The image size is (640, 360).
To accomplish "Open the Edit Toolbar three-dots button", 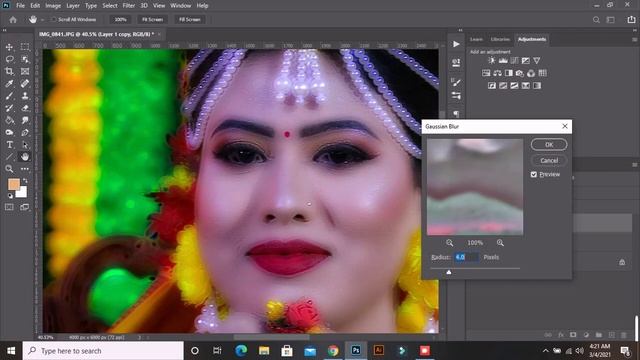I will coord(25,169).
